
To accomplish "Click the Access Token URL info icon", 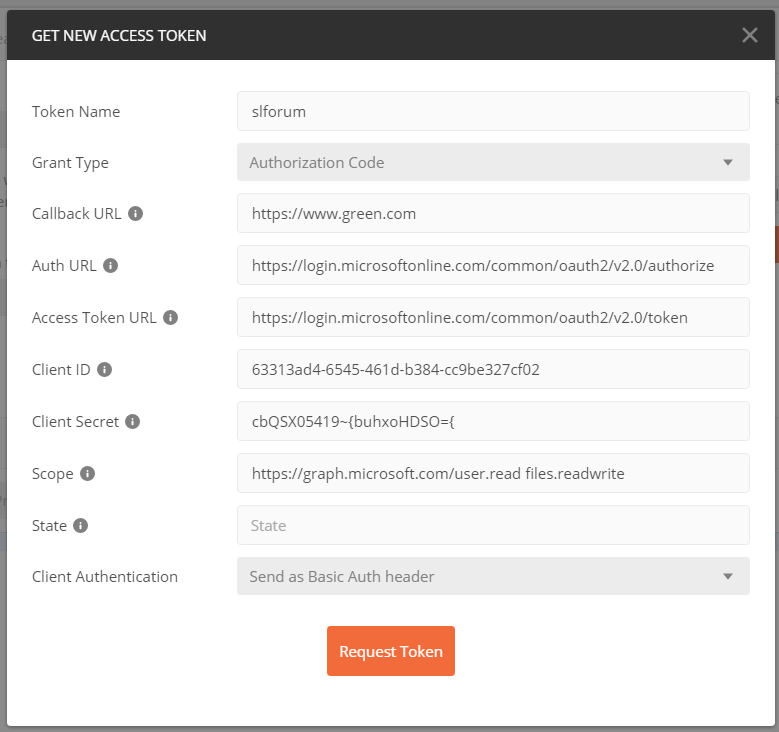I will coord(170,318).
